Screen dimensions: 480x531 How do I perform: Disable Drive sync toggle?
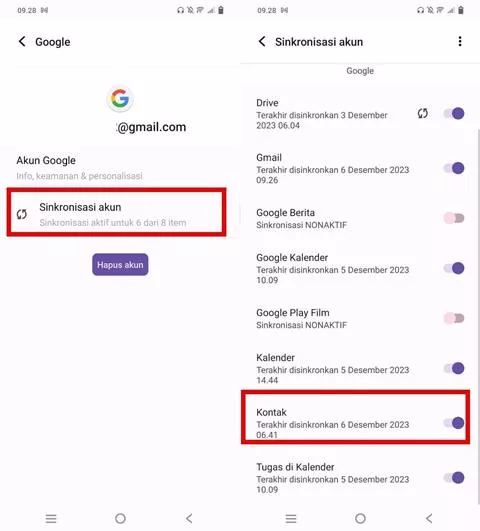tap(454, 113)
